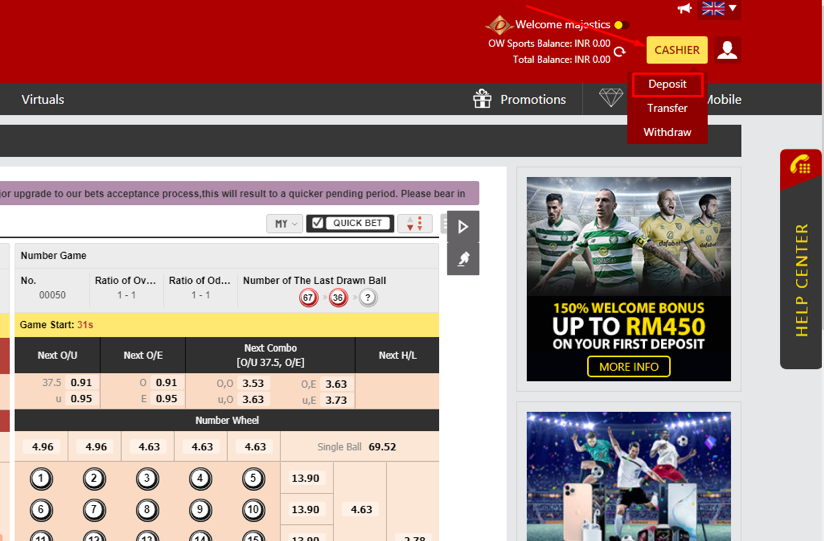
Task: Click number wheel ball 2
Action: pyautogui.click(x=94, y=478)
